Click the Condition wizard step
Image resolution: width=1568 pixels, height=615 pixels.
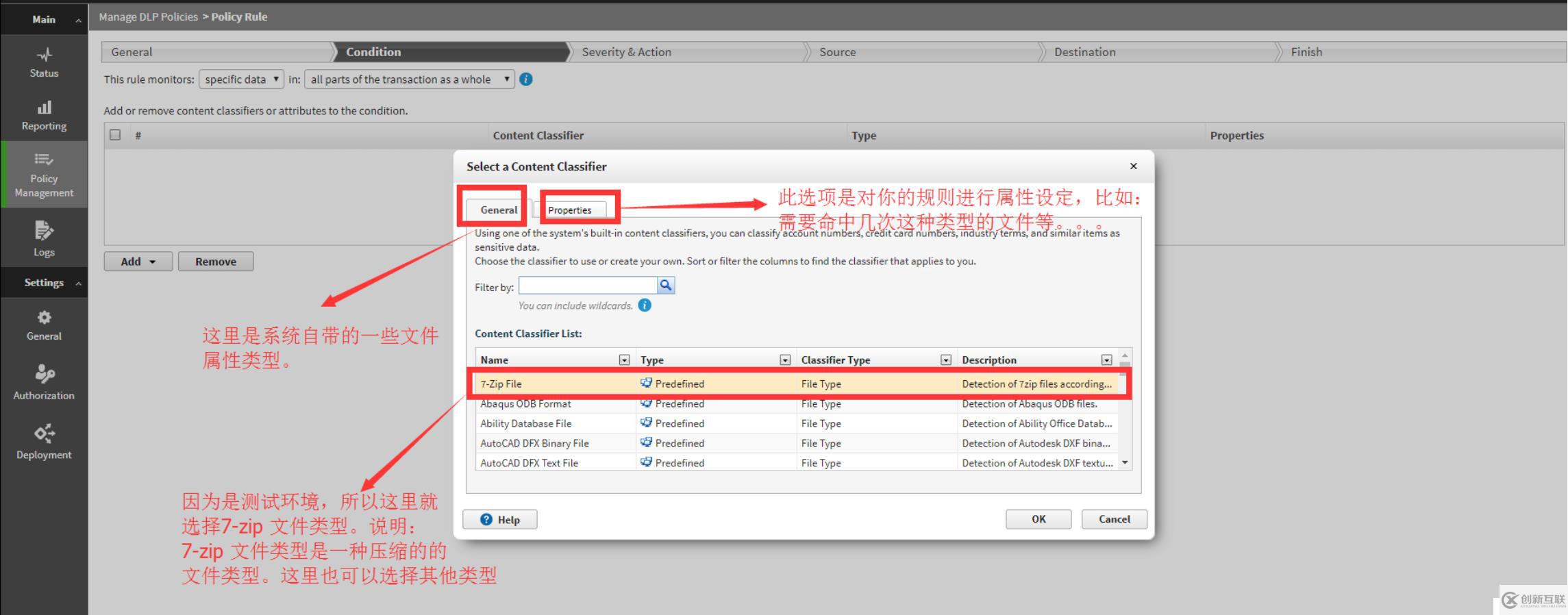pos(452,52)
